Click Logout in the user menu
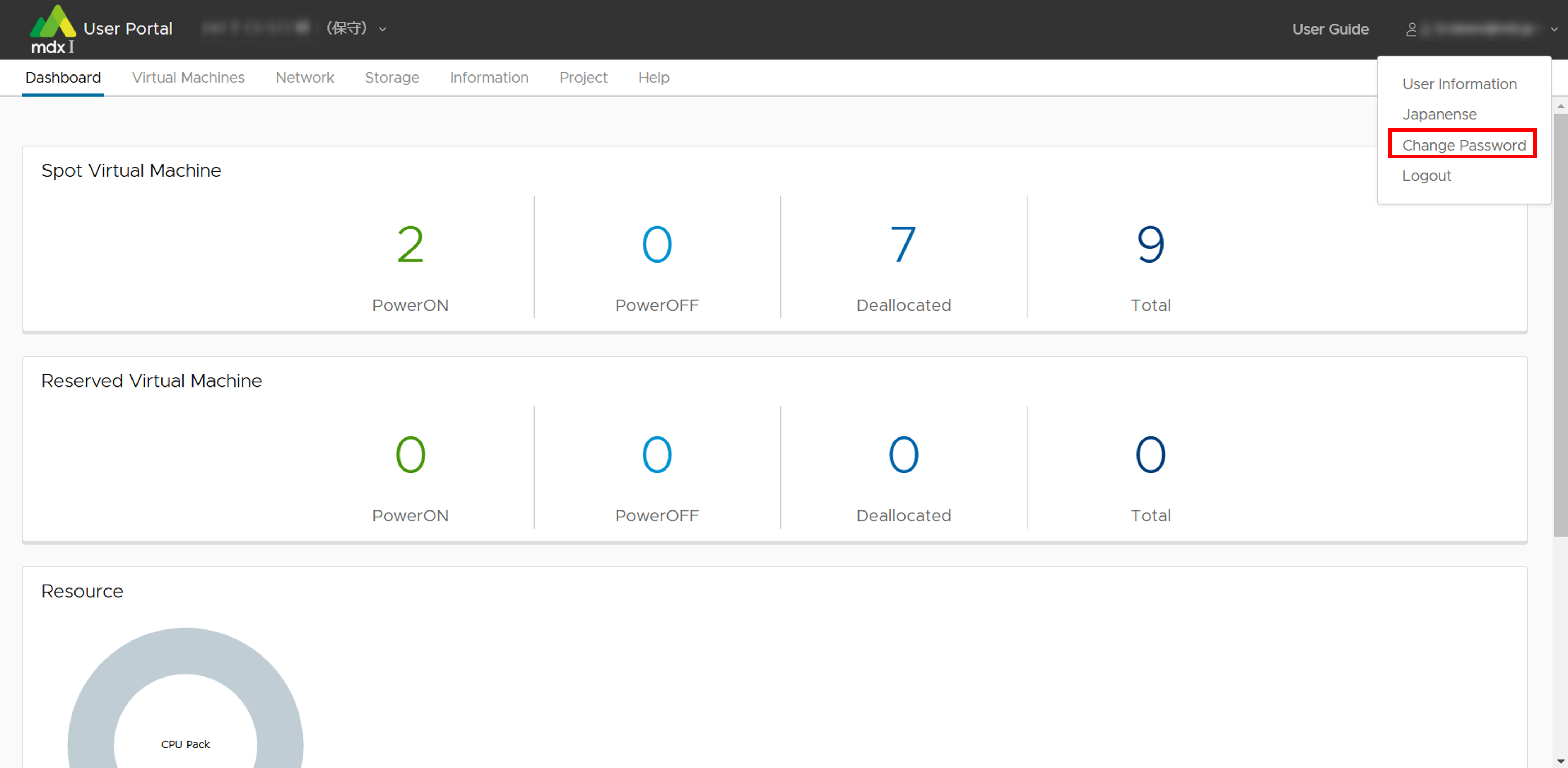The height and width of the screenshot is (768, 1568). (x=1426, y=176)
